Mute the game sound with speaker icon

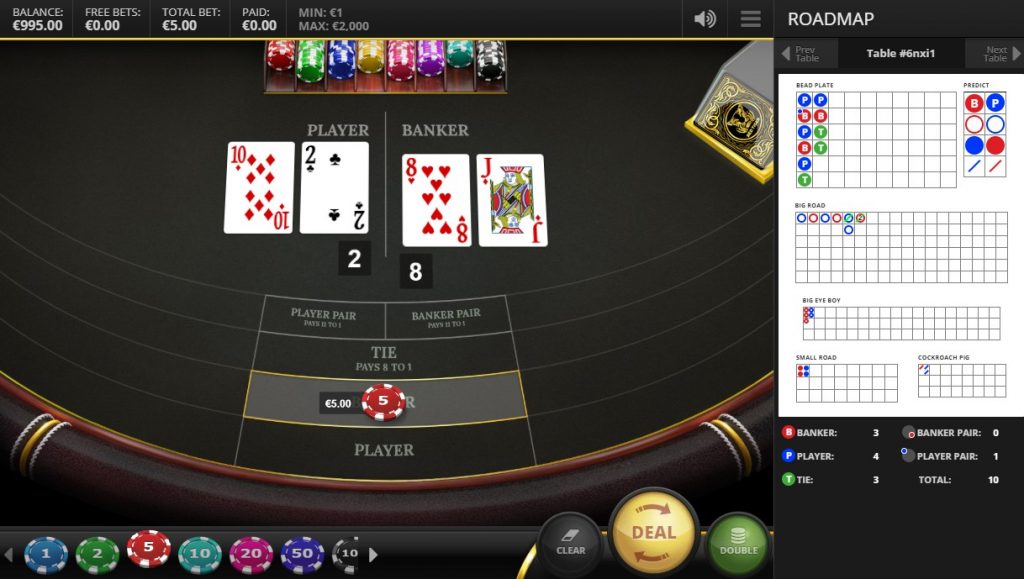(x=705, y=19)
